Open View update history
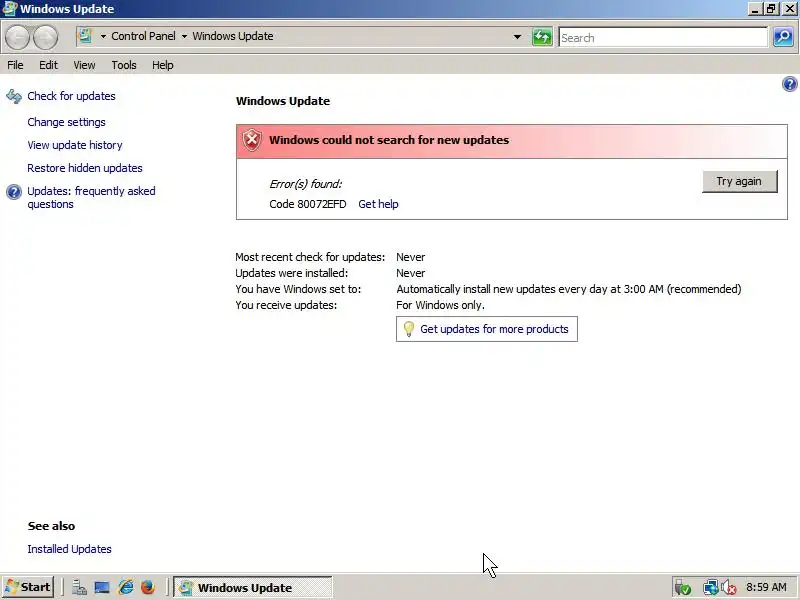Viewport: 800px width, 600px height. [x=75, y=145]
